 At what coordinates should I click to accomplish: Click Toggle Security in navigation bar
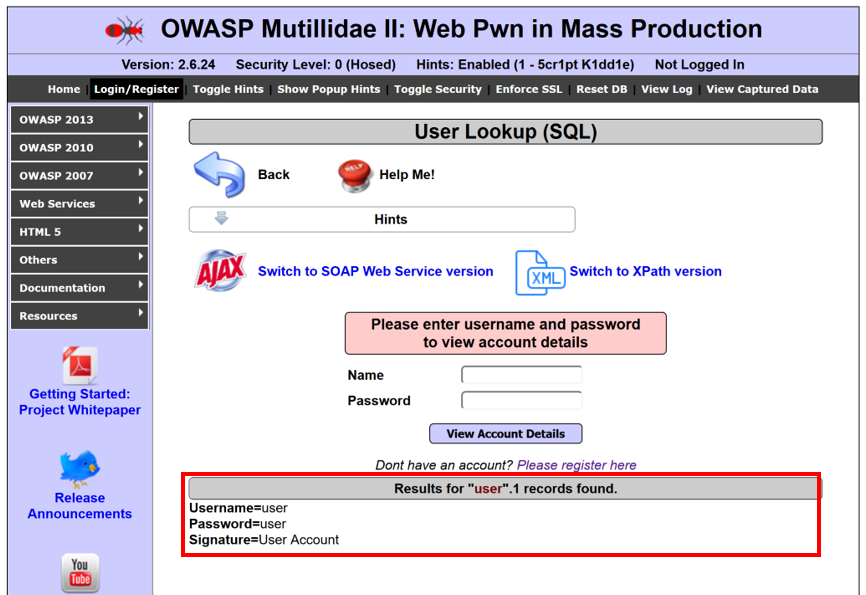(x=438, y=89)
